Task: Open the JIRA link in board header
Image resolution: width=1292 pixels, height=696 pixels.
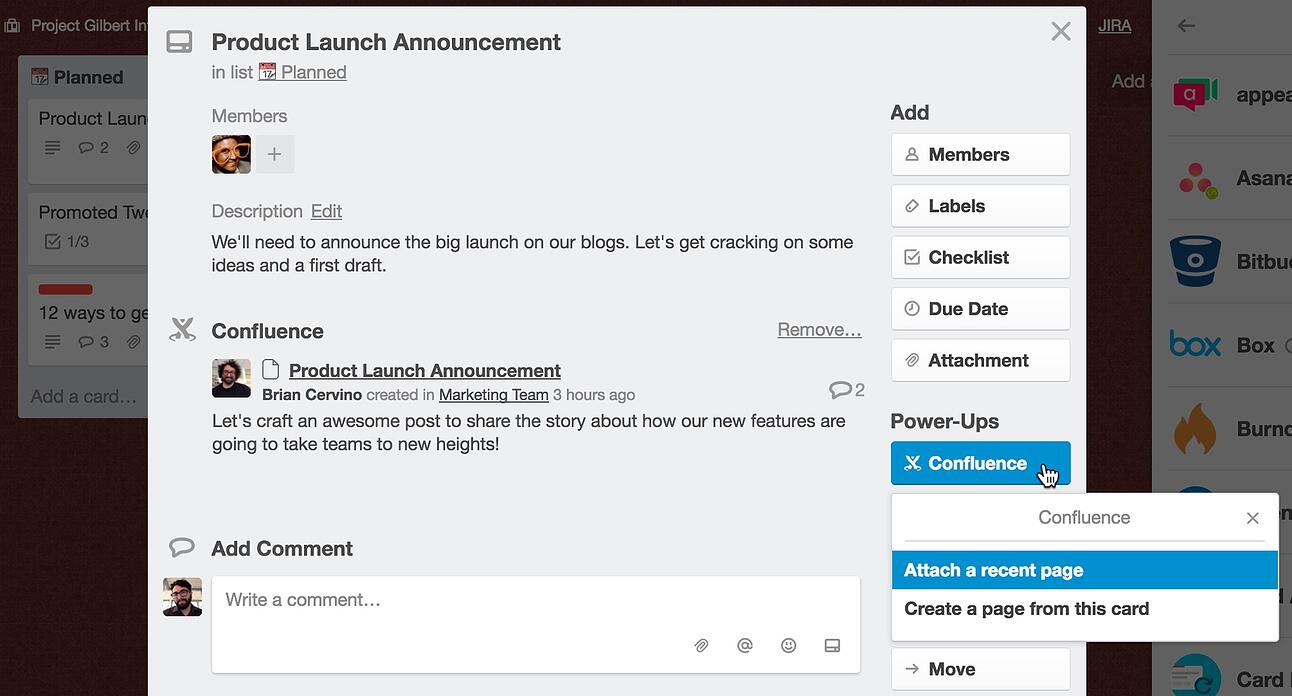Action: 1115,26
